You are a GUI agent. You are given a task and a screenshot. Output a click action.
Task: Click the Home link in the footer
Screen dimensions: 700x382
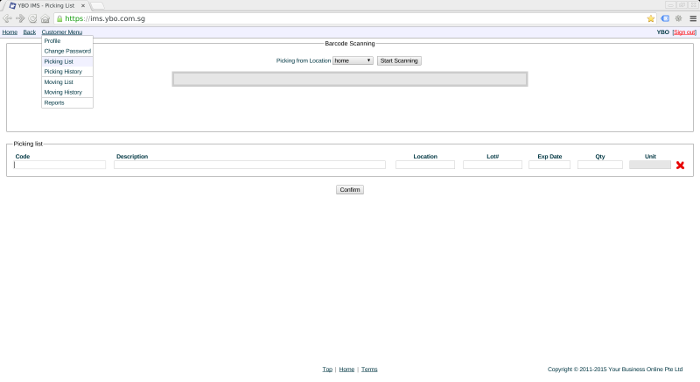pyautogui.click(x=346, y=369)
